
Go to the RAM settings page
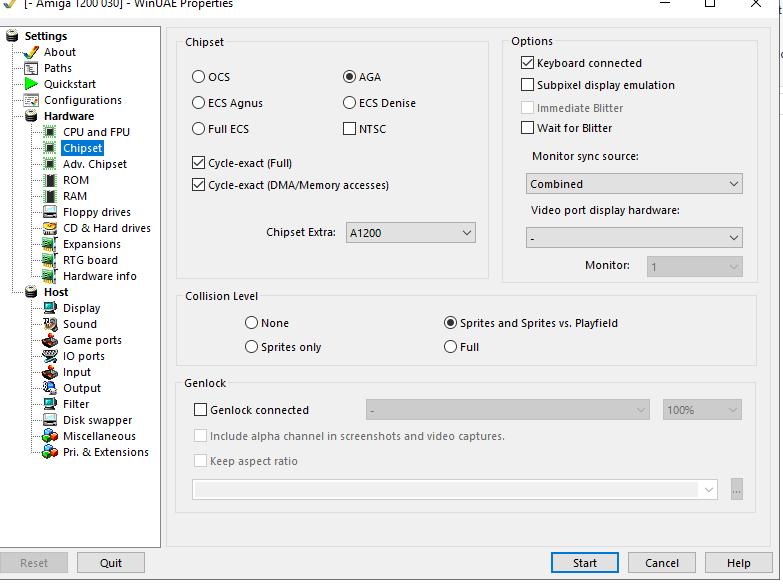[75, 196]
